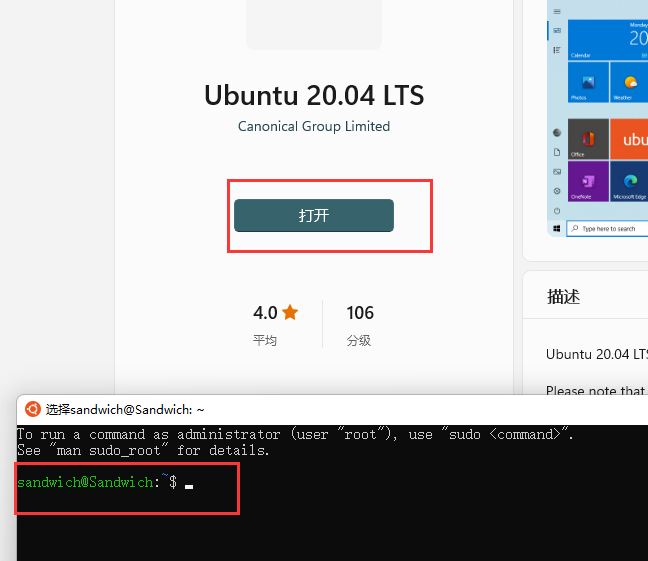Screen dimensions: 648x561
Task: Click the 分级 label under 106
Action: (x=359, y=341)
